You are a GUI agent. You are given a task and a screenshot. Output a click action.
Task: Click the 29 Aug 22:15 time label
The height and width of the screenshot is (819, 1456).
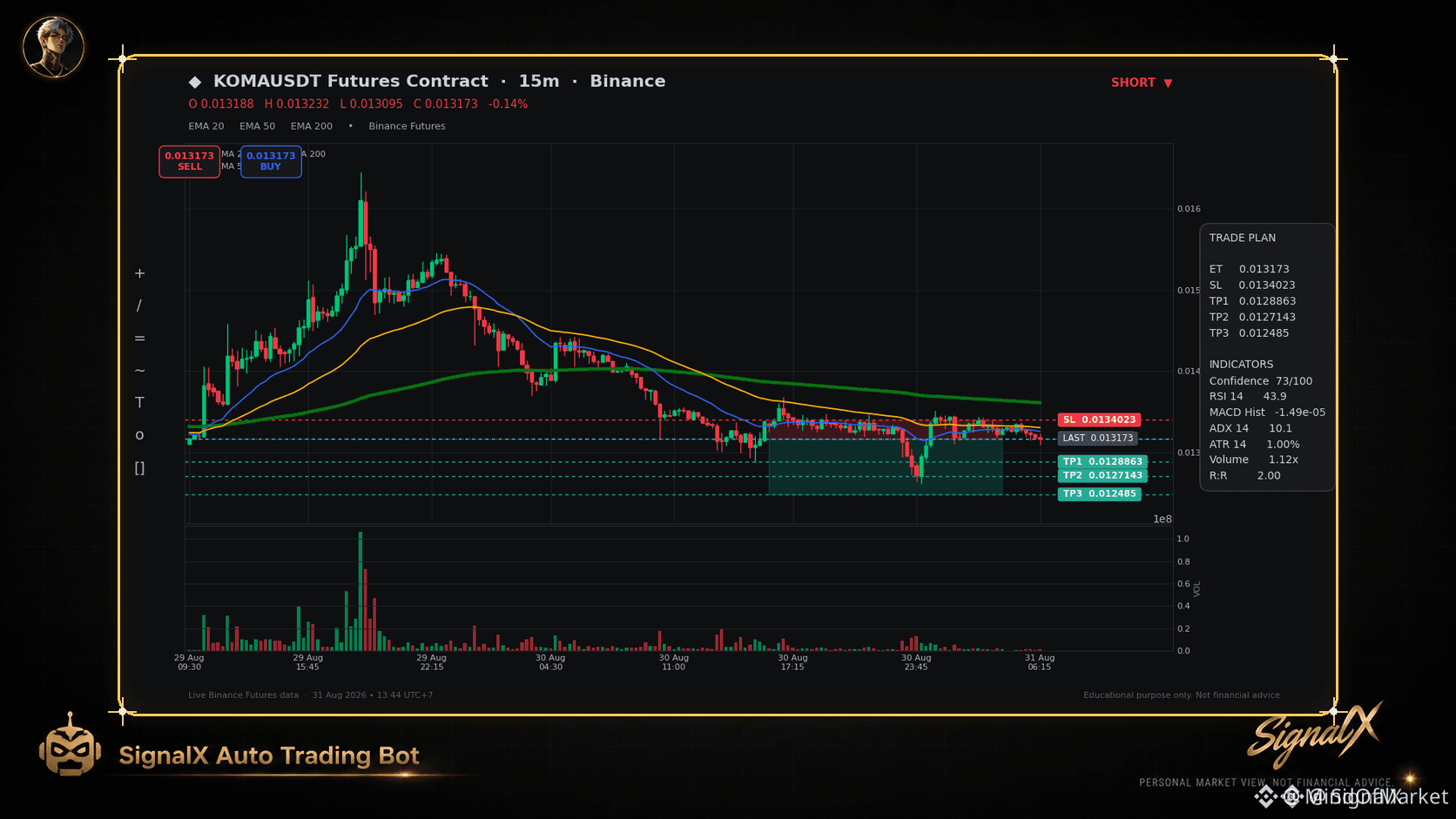pos(431,662)
